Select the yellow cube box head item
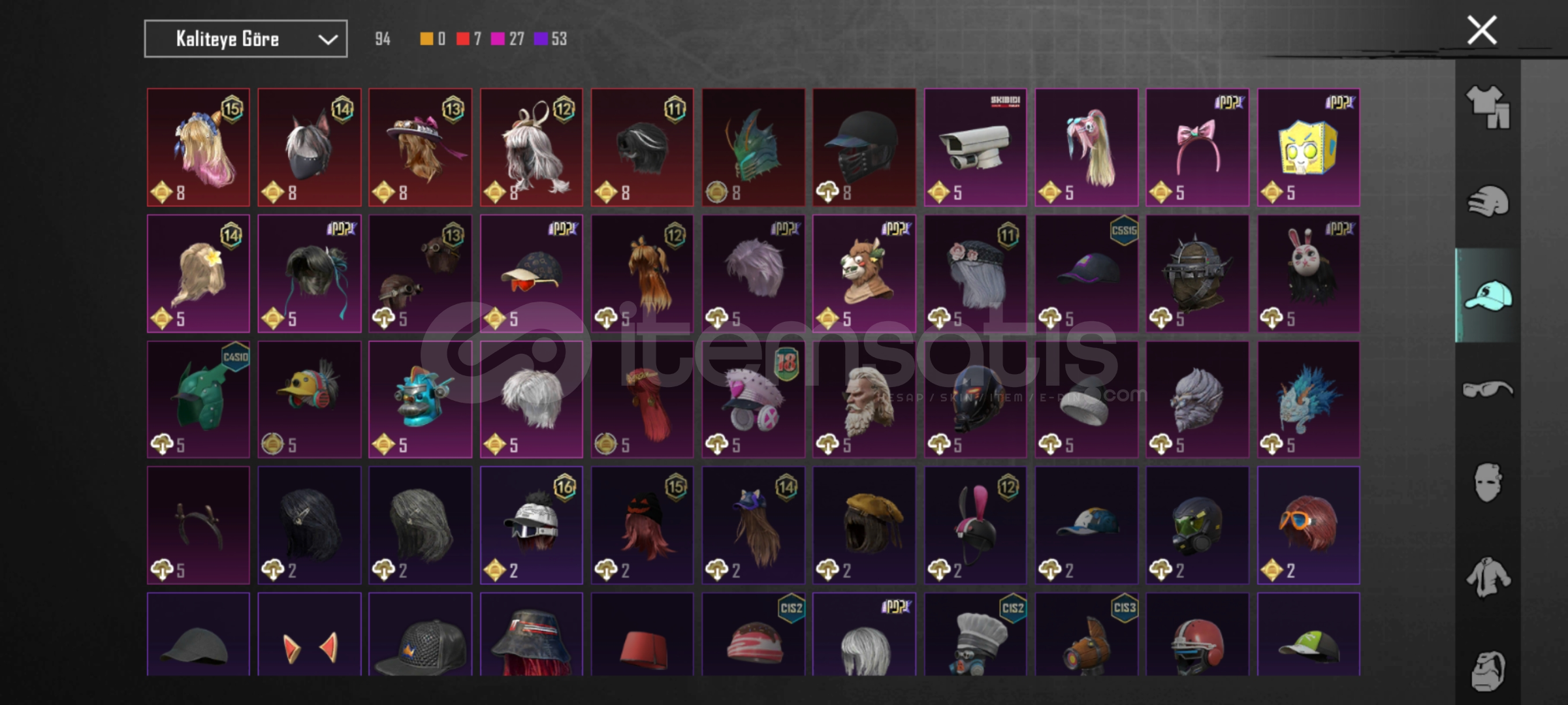The image size is (1568, 705). (1308, 148)
